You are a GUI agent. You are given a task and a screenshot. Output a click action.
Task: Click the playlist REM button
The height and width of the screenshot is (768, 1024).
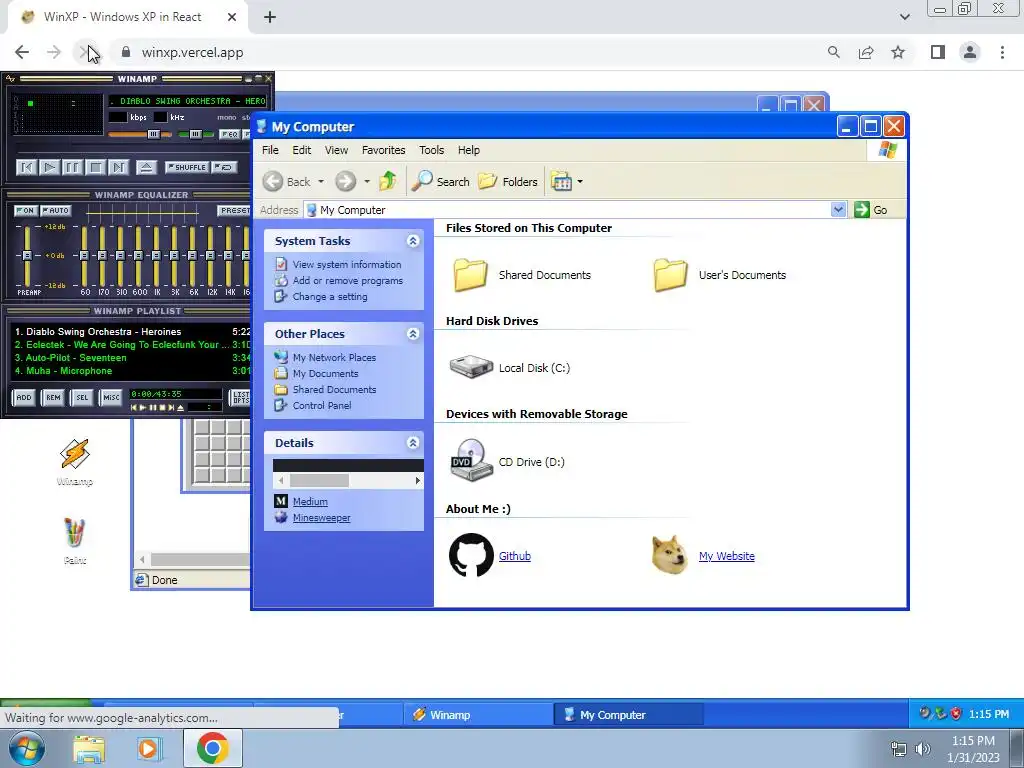click(x=53, y=397)
